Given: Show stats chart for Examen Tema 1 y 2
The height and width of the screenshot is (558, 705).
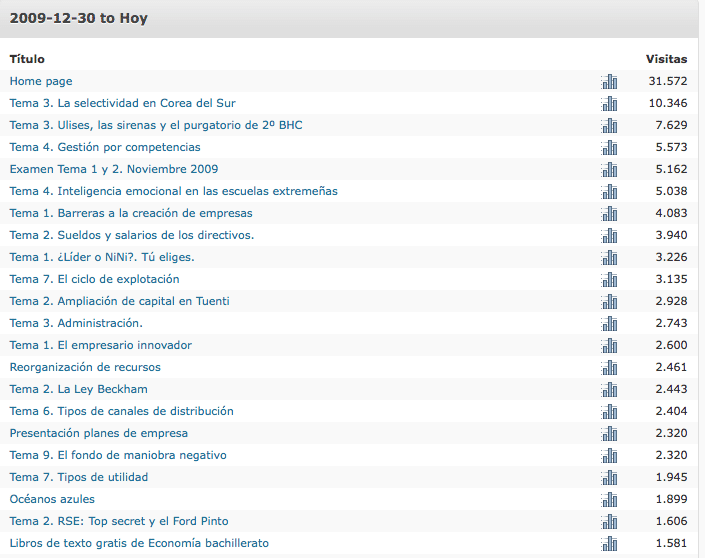Looking at the screenshot, I should tap(609, 169).
